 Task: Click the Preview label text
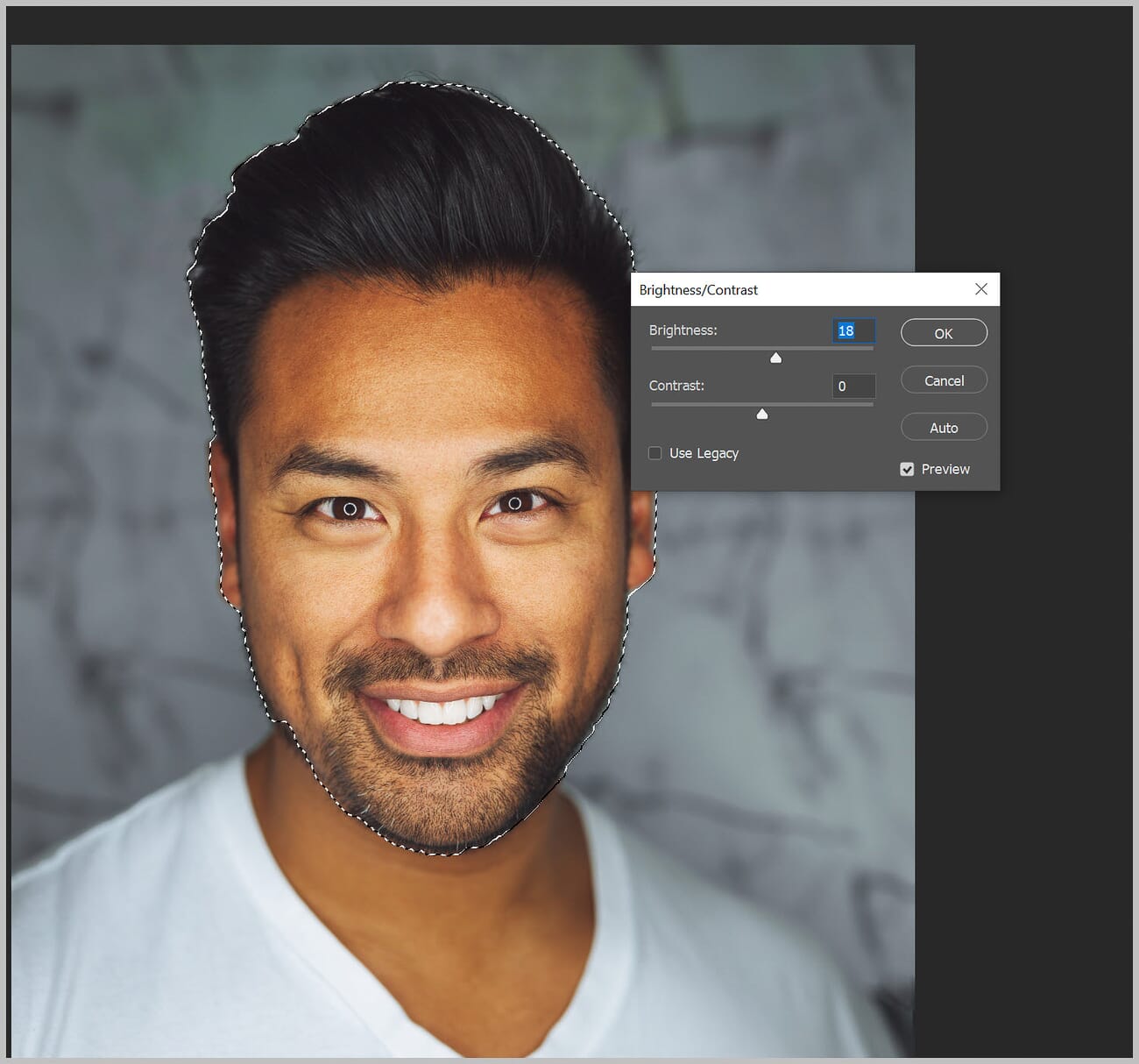tap(944, 469)
